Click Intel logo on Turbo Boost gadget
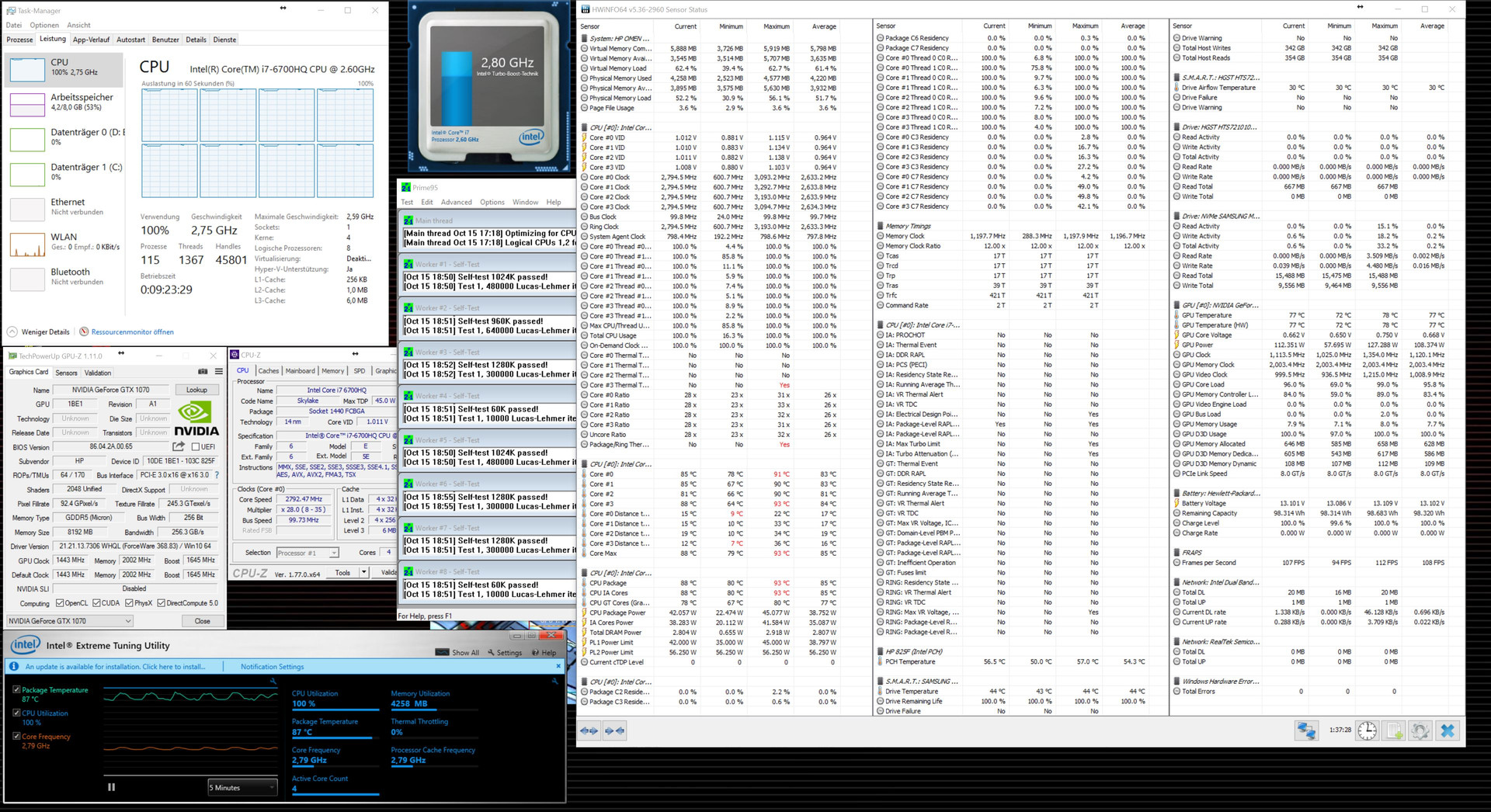 click(531, 137)
